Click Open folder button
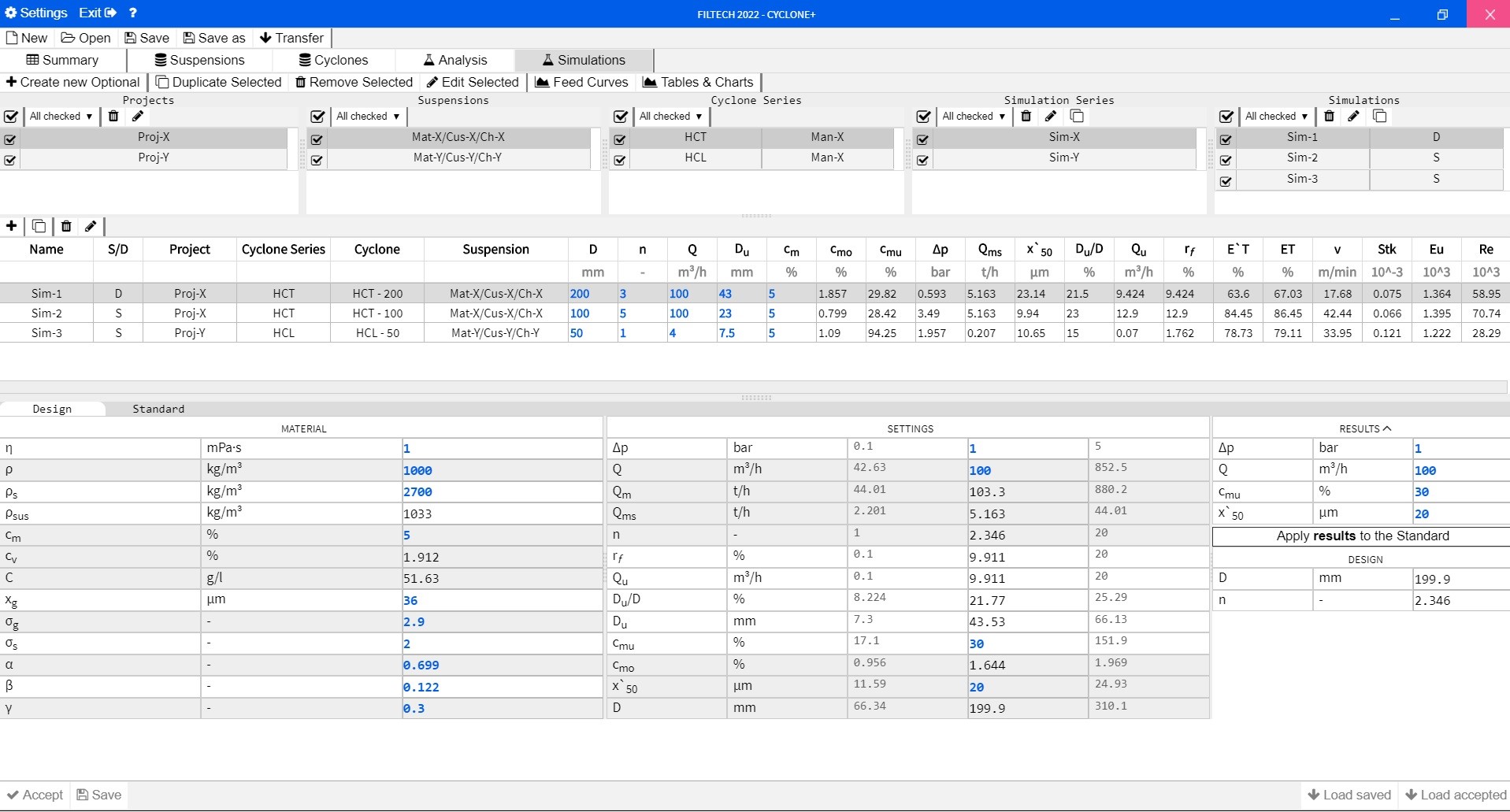 coord(86,38)
